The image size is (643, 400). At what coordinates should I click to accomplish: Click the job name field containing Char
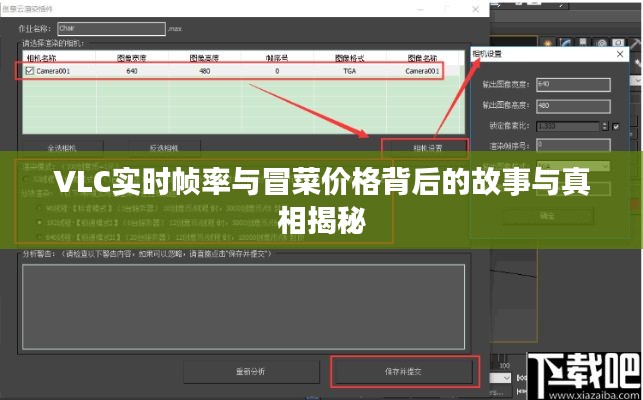[112, 29]
